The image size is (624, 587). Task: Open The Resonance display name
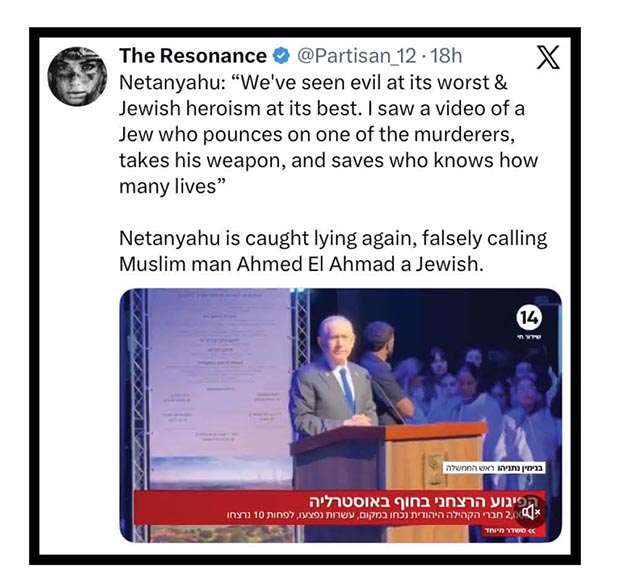pyautogui.click(x=193, y=56)
